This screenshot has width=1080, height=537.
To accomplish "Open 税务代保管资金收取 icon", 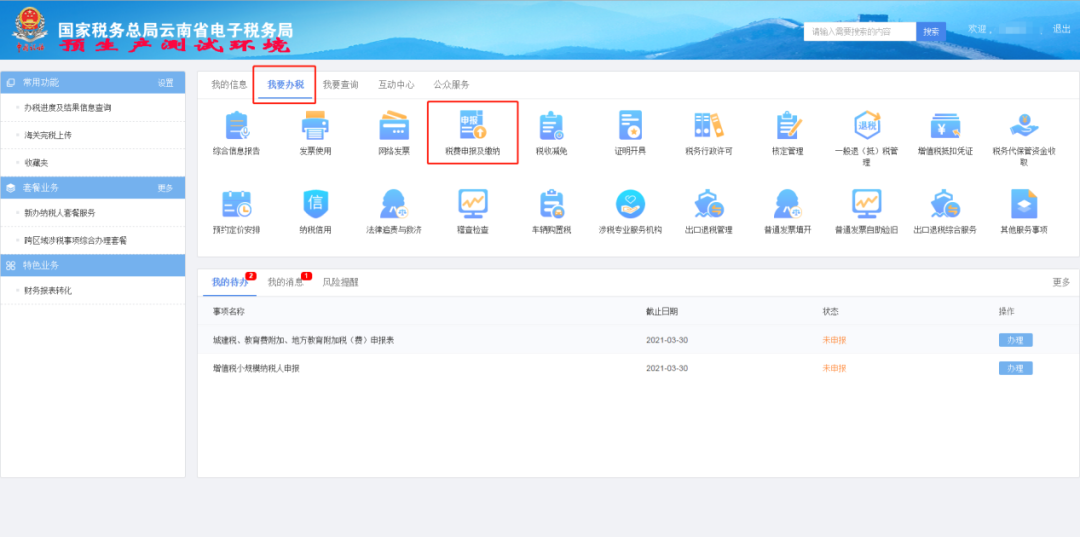I will click(1024, 126).
